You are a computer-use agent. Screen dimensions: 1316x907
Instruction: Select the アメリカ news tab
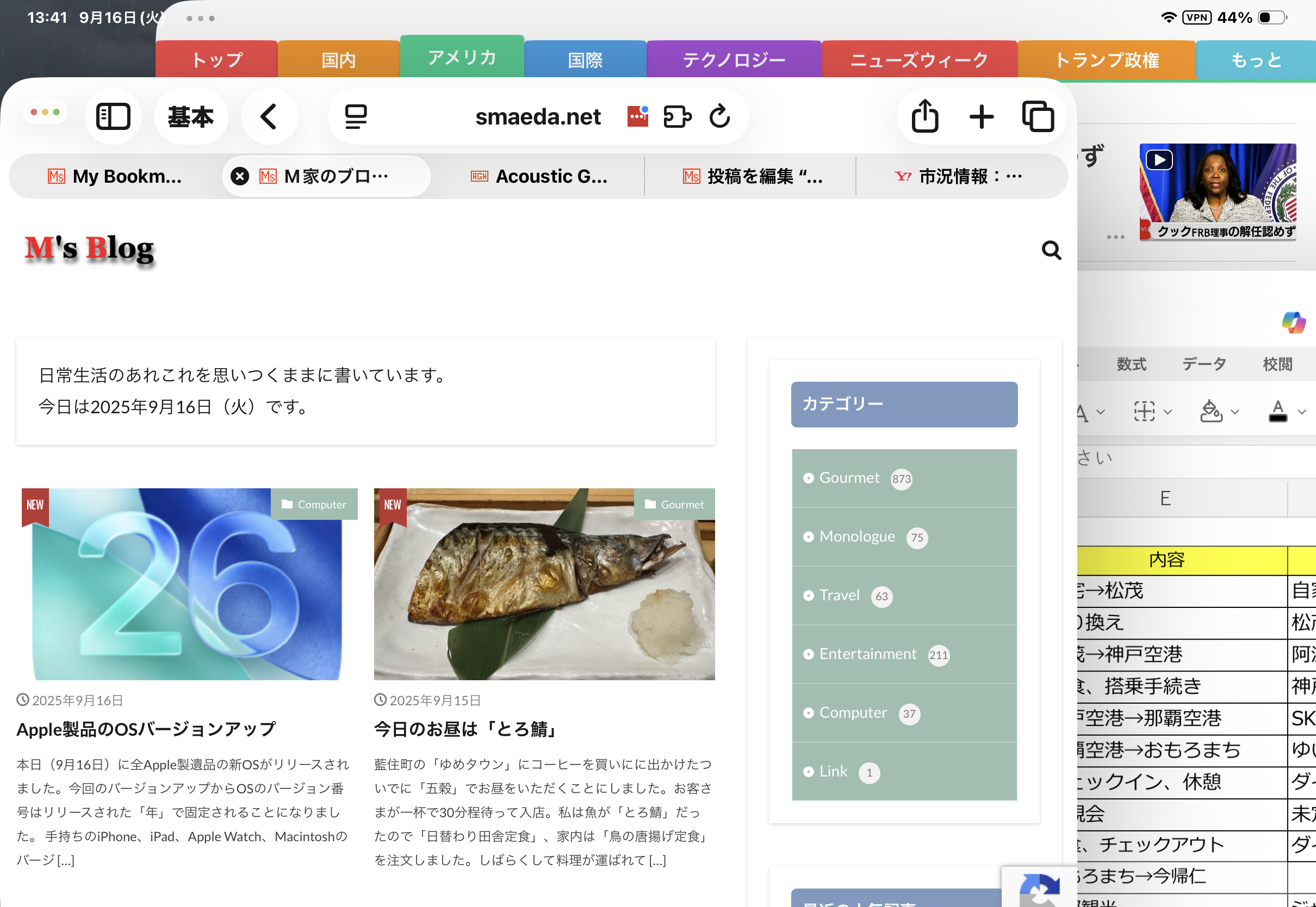click(462, 57)
